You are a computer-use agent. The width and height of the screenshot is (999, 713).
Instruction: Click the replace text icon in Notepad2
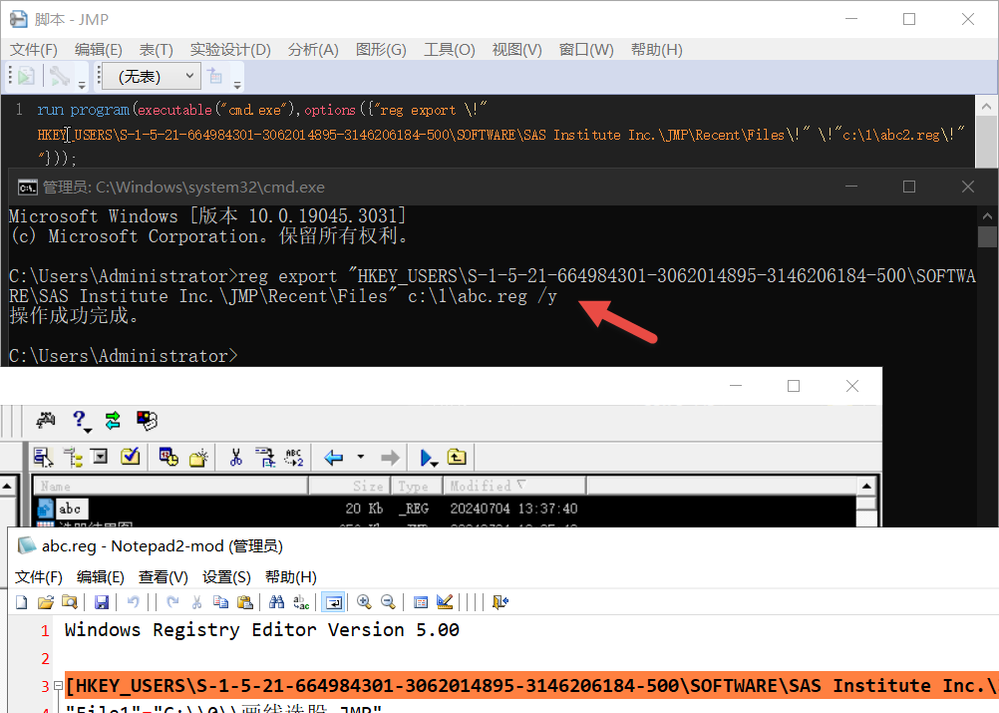point(301,601)
